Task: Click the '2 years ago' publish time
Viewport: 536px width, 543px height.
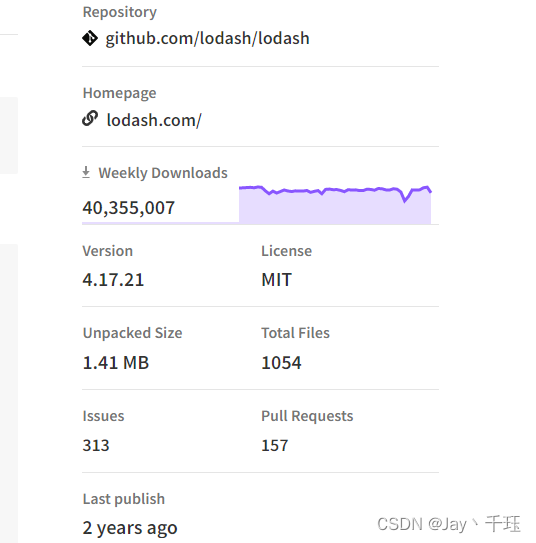Action: click(x=130, y=528)
